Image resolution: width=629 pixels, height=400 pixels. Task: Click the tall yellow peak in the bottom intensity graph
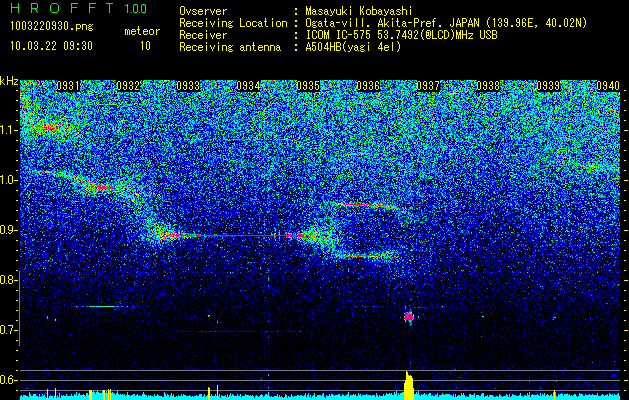[x=408, y=385]
